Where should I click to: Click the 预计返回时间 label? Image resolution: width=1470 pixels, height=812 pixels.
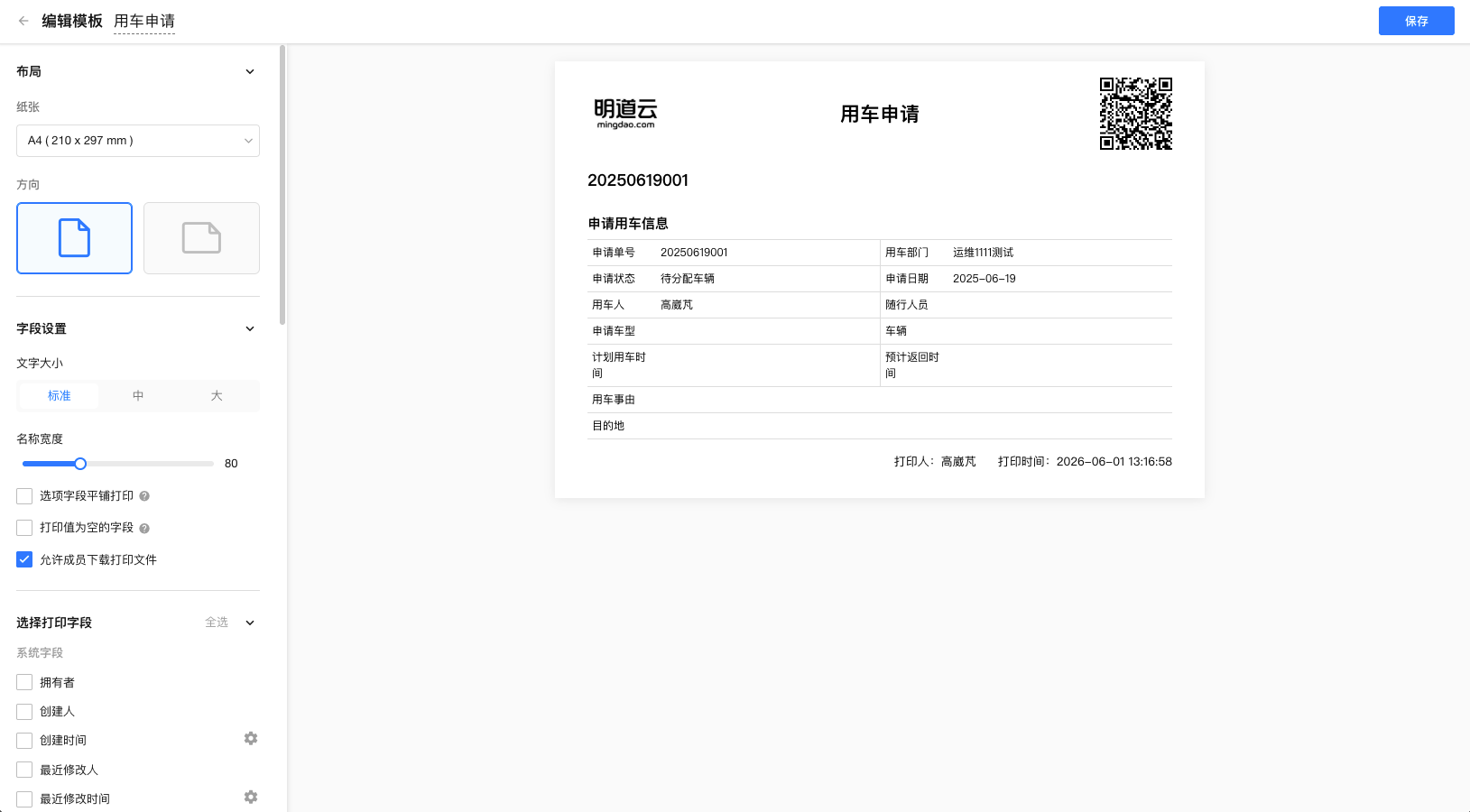click(912, 365)
